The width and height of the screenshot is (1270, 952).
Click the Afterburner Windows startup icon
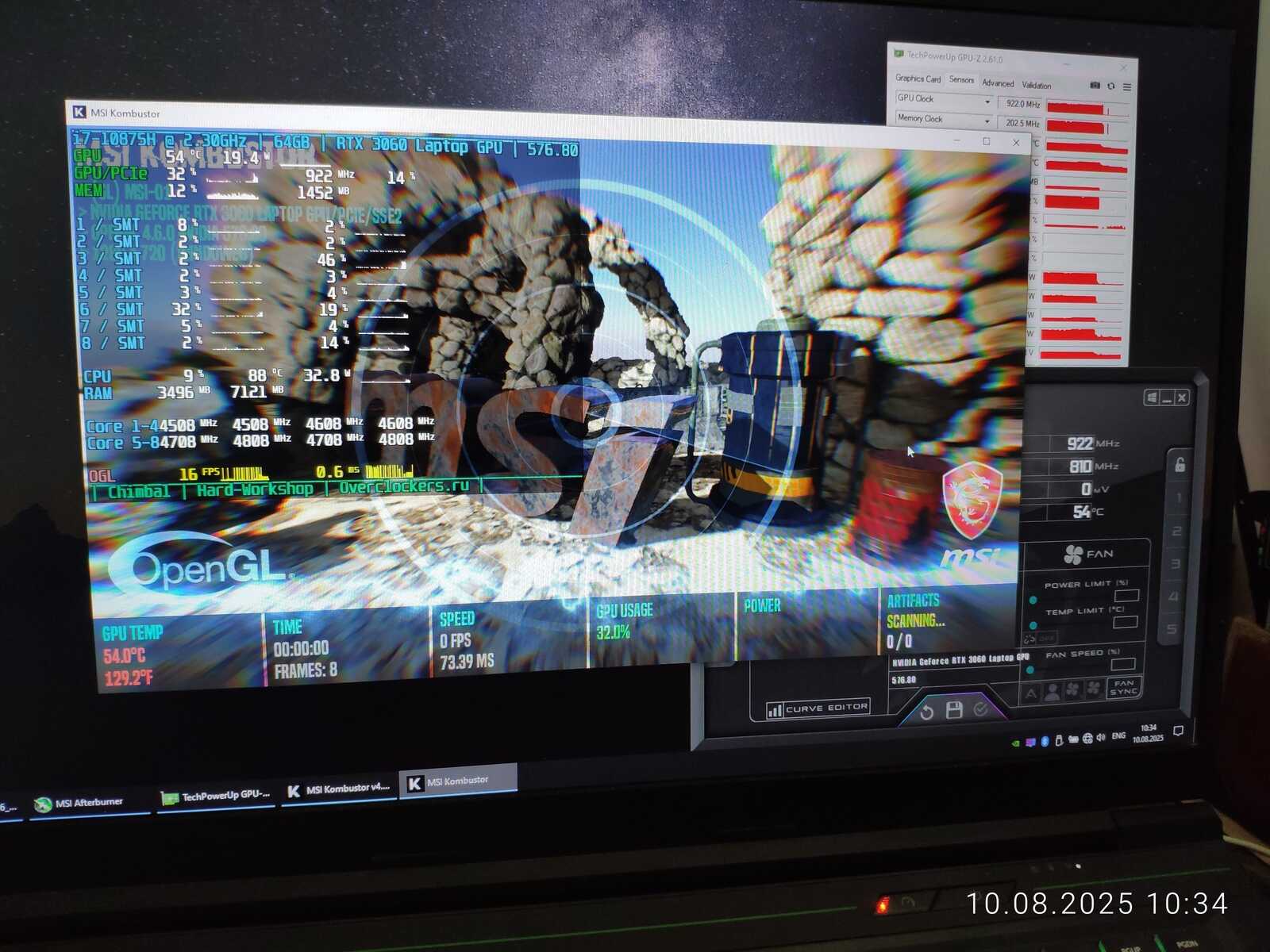[x=1151, y=397]
